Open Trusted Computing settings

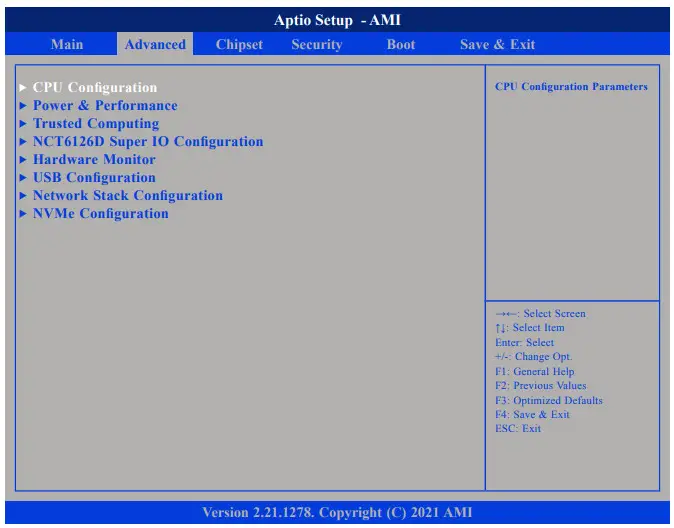[x=96, y=123]
